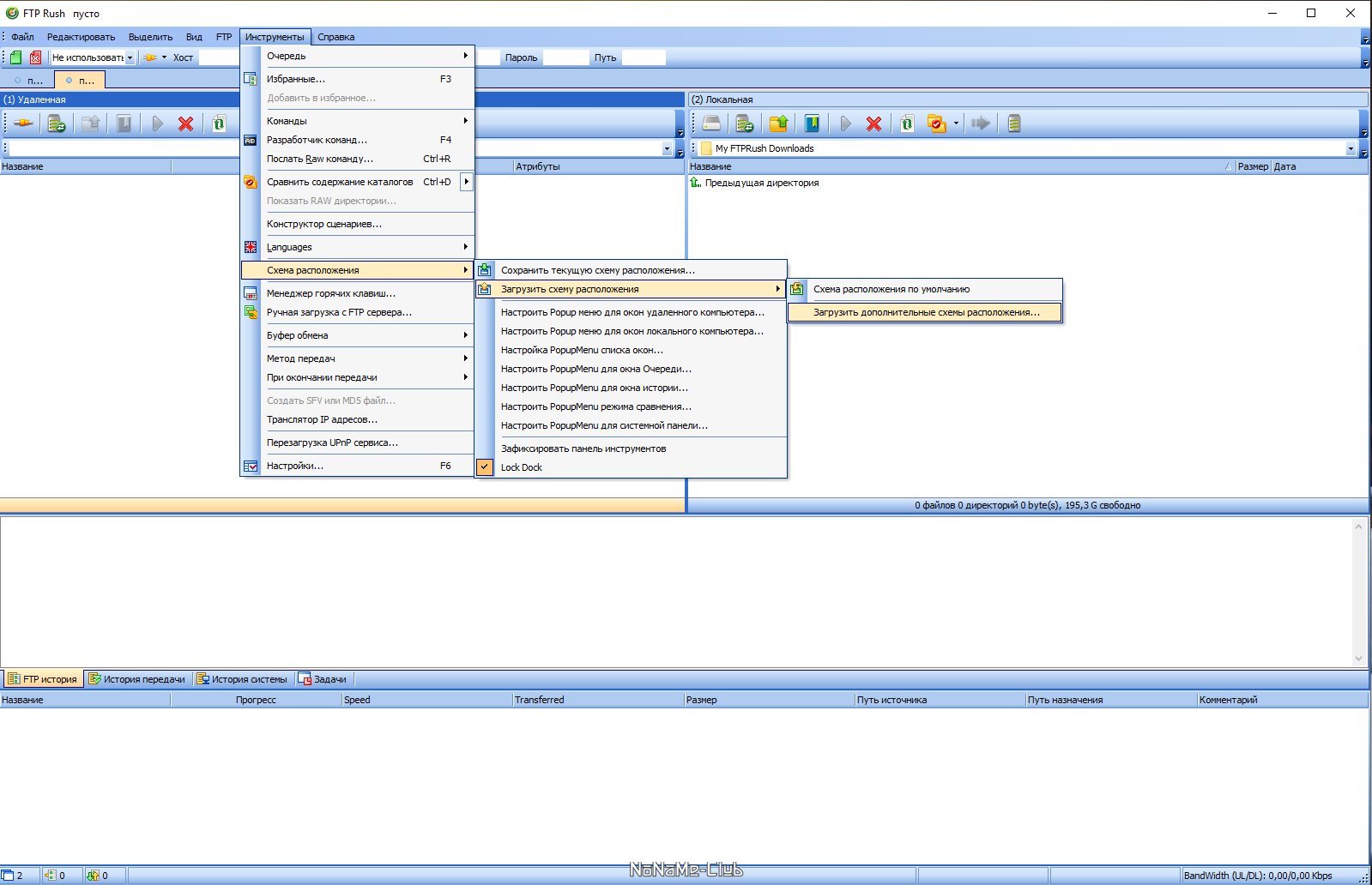Image resolution: width=1372 pixels, height=885 pixels.
Task: Click the green server list icon in local toolbar
Action: 1014,123
